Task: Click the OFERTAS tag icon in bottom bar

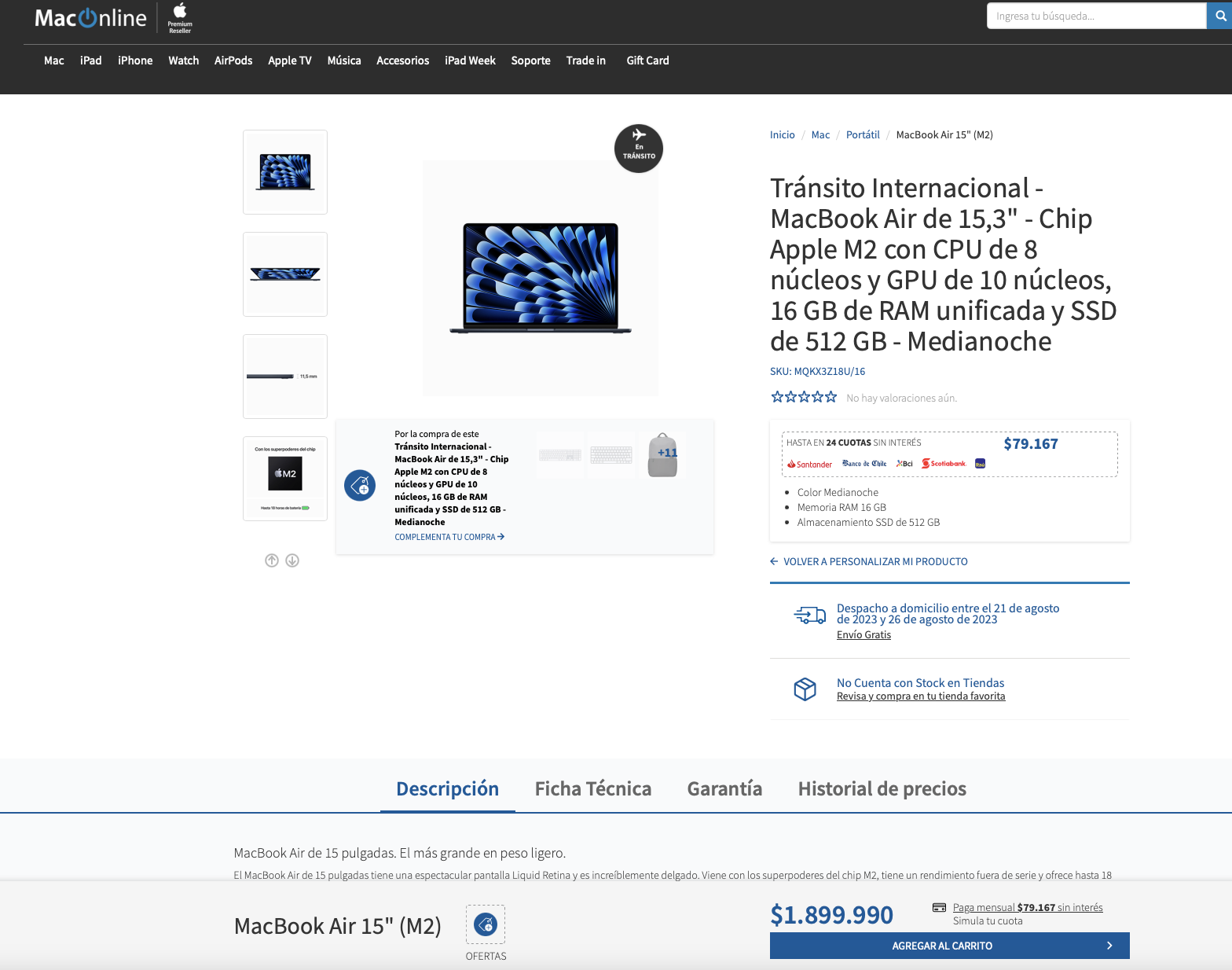Action: (486, 924)
